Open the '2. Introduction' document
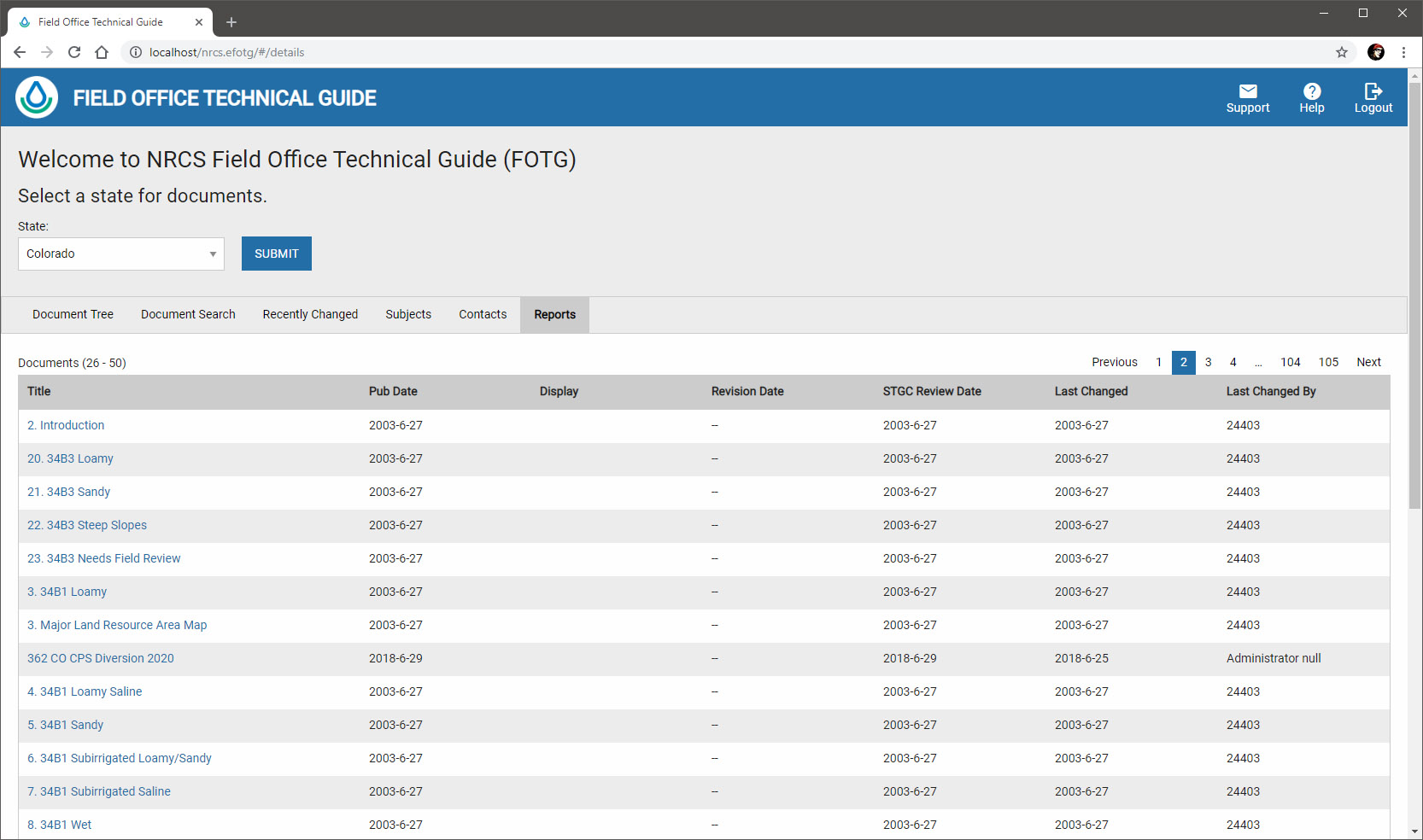The width and height of the screenshot is (1423, 840). (66, 425)
